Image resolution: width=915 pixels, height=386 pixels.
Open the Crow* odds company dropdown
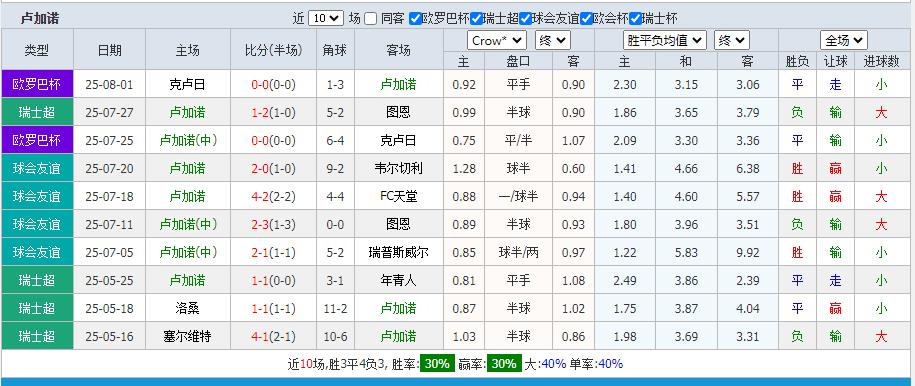click(497, 40)
